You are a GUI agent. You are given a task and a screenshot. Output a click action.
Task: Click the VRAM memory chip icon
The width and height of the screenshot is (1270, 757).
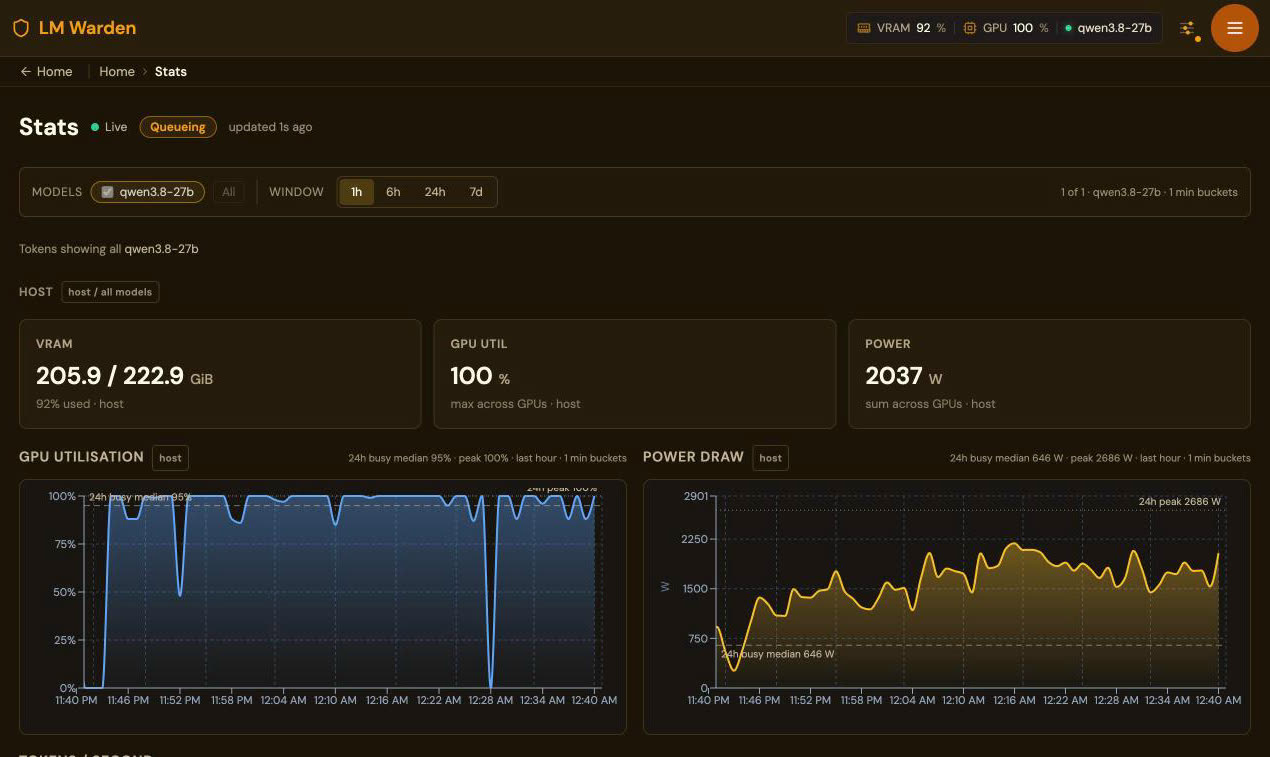tap(864, 28)
